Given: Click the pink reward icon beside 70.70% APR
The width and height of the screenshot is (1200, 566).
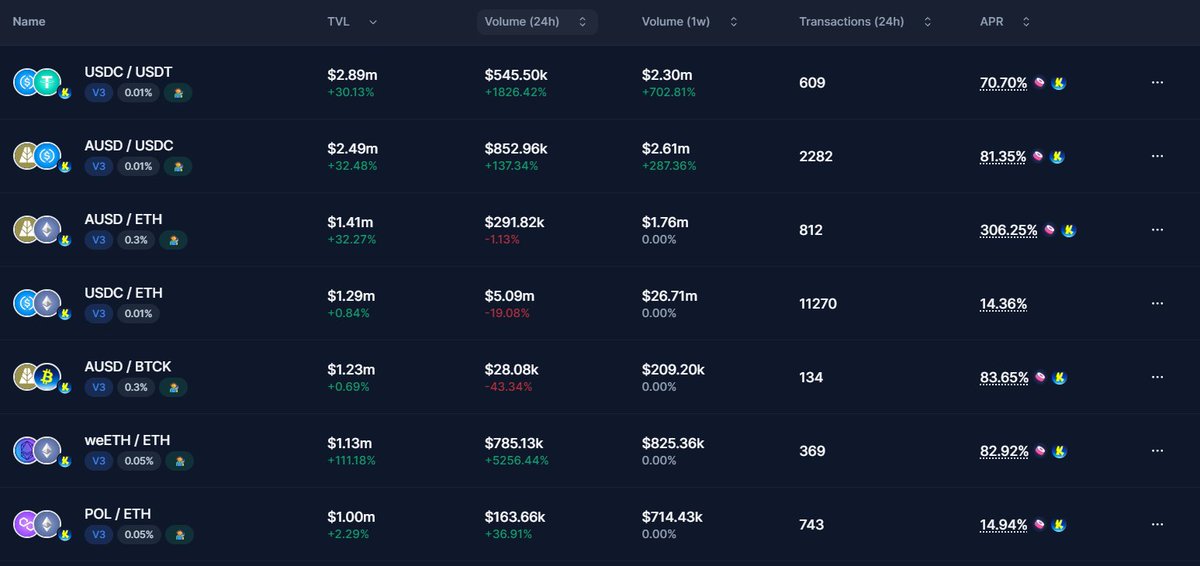Looking at the screenshot, I should point(1039,83).
